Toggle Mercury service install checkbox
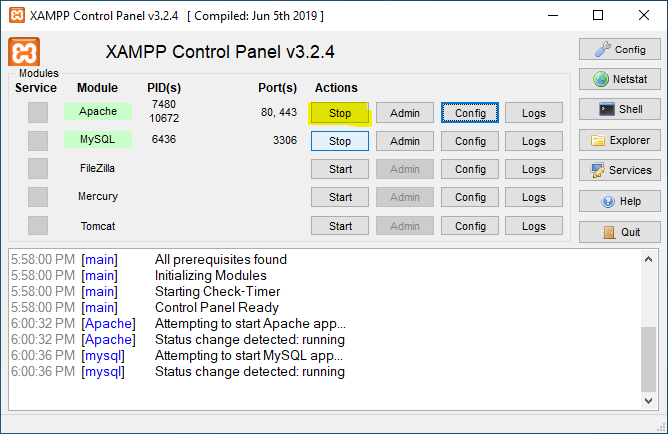The width and height of the screenshot is (668, 434). click(38, 197)
